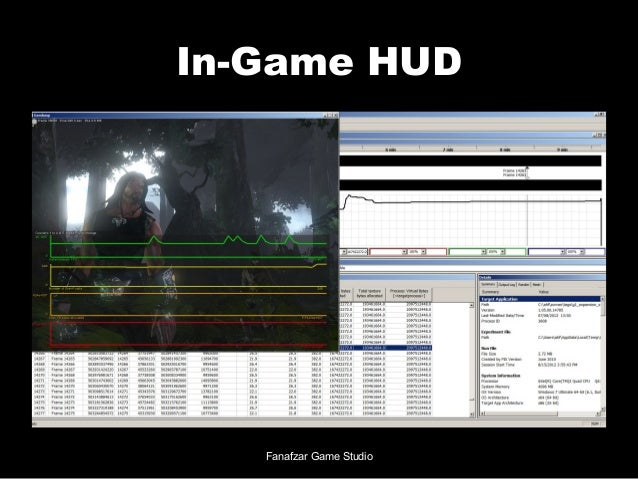Click the 9 min mark on timeline ruler

(x=562, y=150)
